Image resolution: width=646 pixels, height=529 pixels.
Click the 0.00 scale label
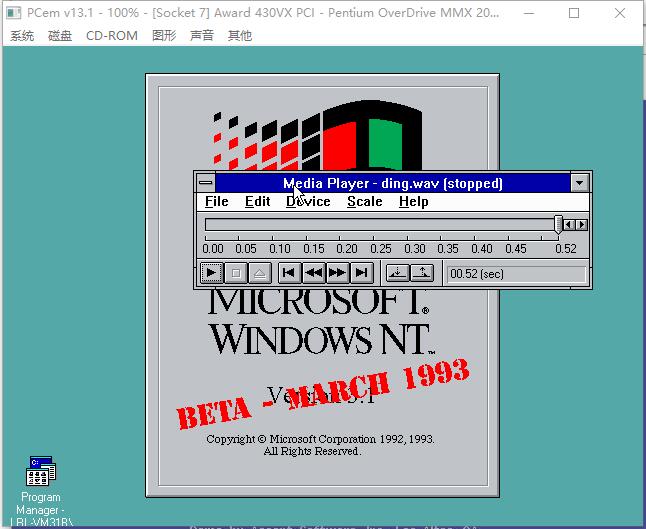(213, 249)
